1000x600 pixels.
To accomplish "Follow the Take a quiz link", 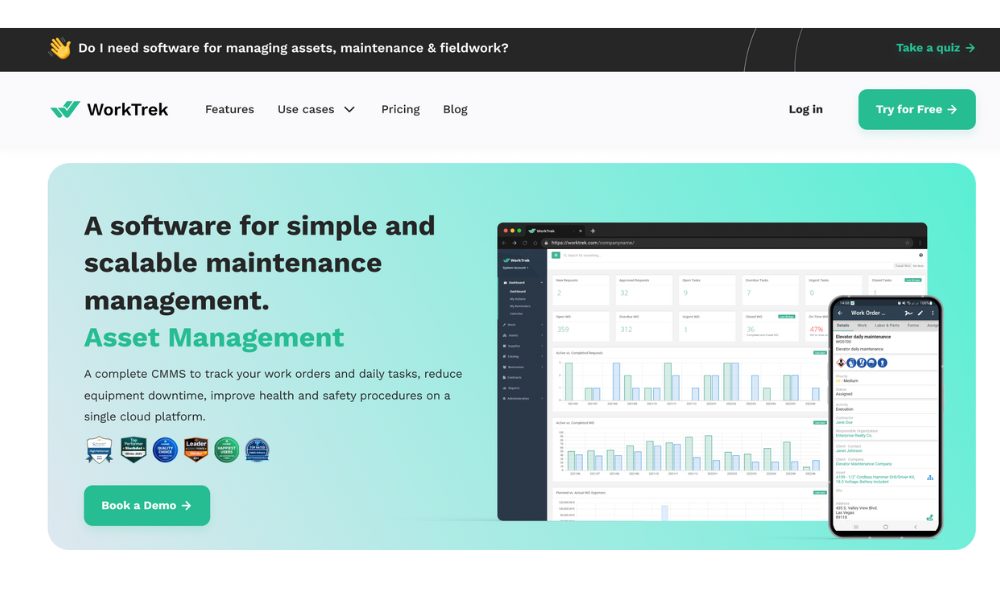I will click(x=935, y=48).
